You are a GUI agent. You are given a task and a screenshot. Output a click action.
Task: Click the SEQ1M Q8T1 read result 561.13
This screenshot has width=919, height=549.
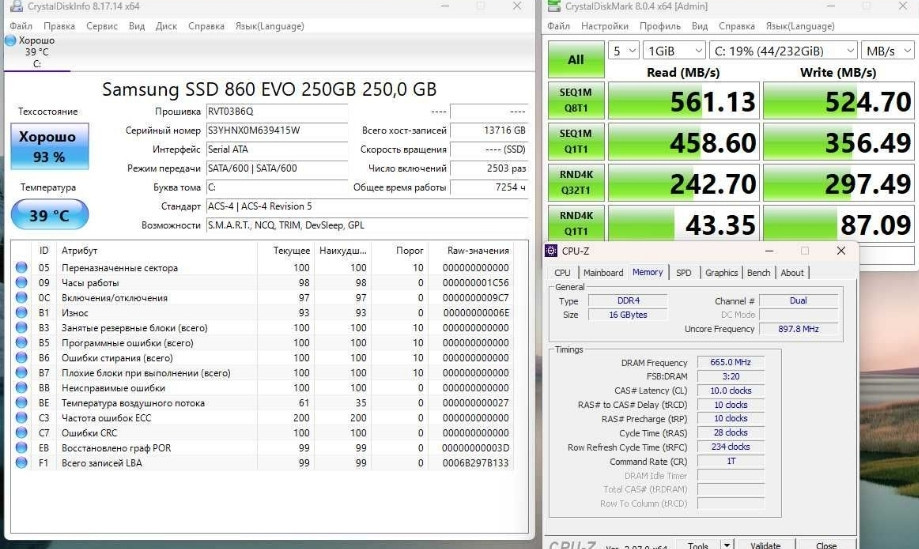click(684, 101)
